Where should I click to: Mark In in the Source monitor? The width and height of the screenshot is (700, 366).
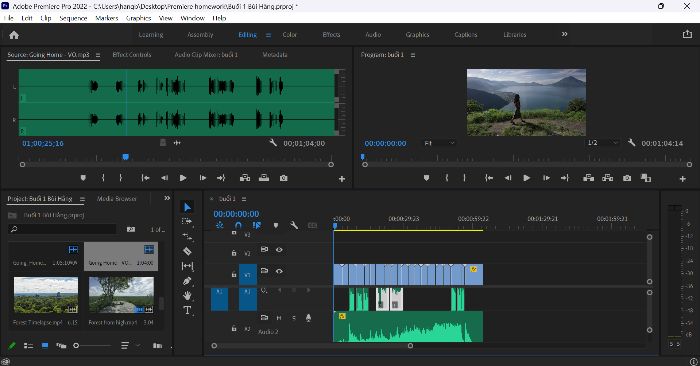pyautogui.click(x=103, y=178)
